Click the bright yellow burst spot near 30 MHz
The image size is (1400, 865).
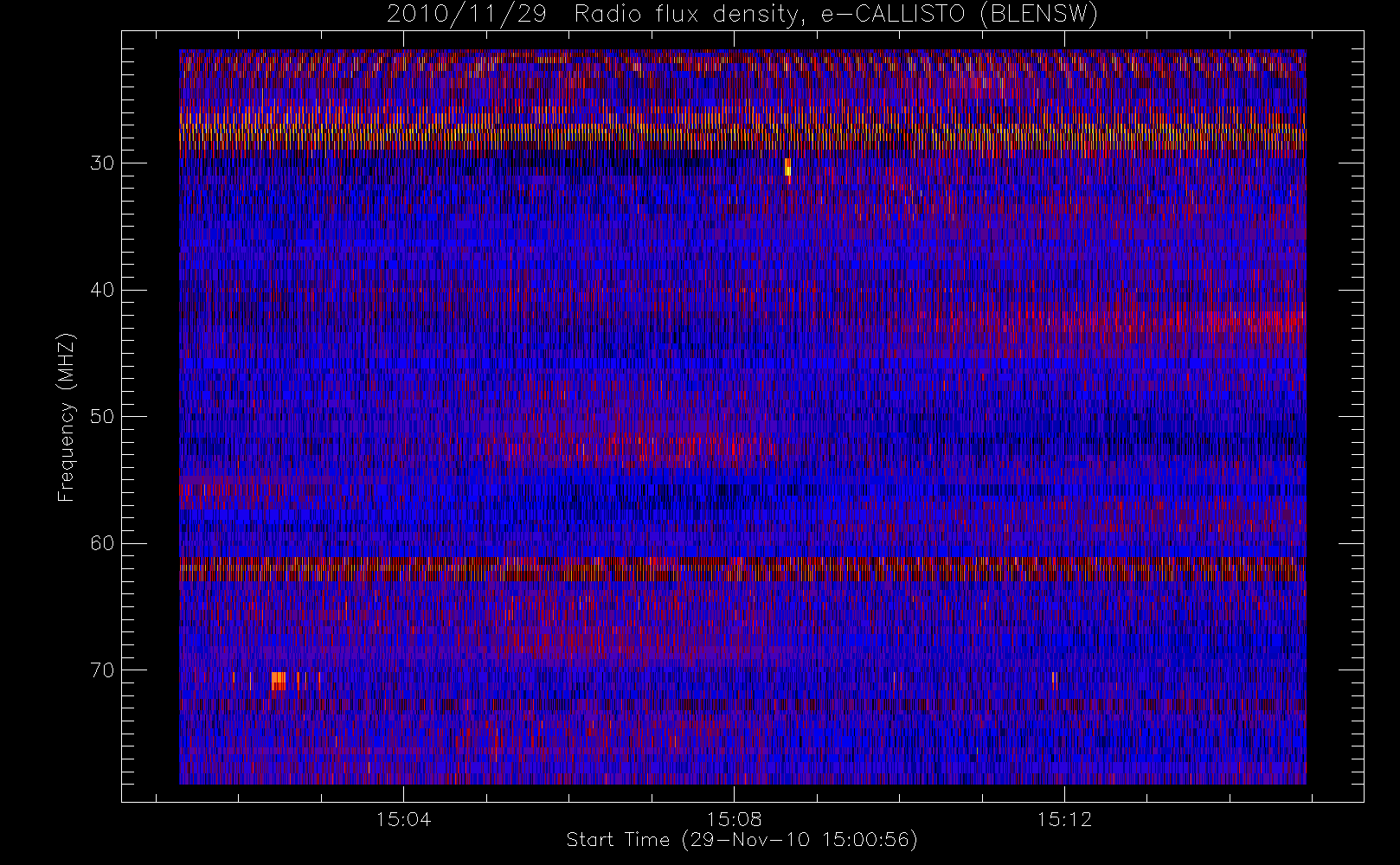pyautogui.click(x=787, y=167)
